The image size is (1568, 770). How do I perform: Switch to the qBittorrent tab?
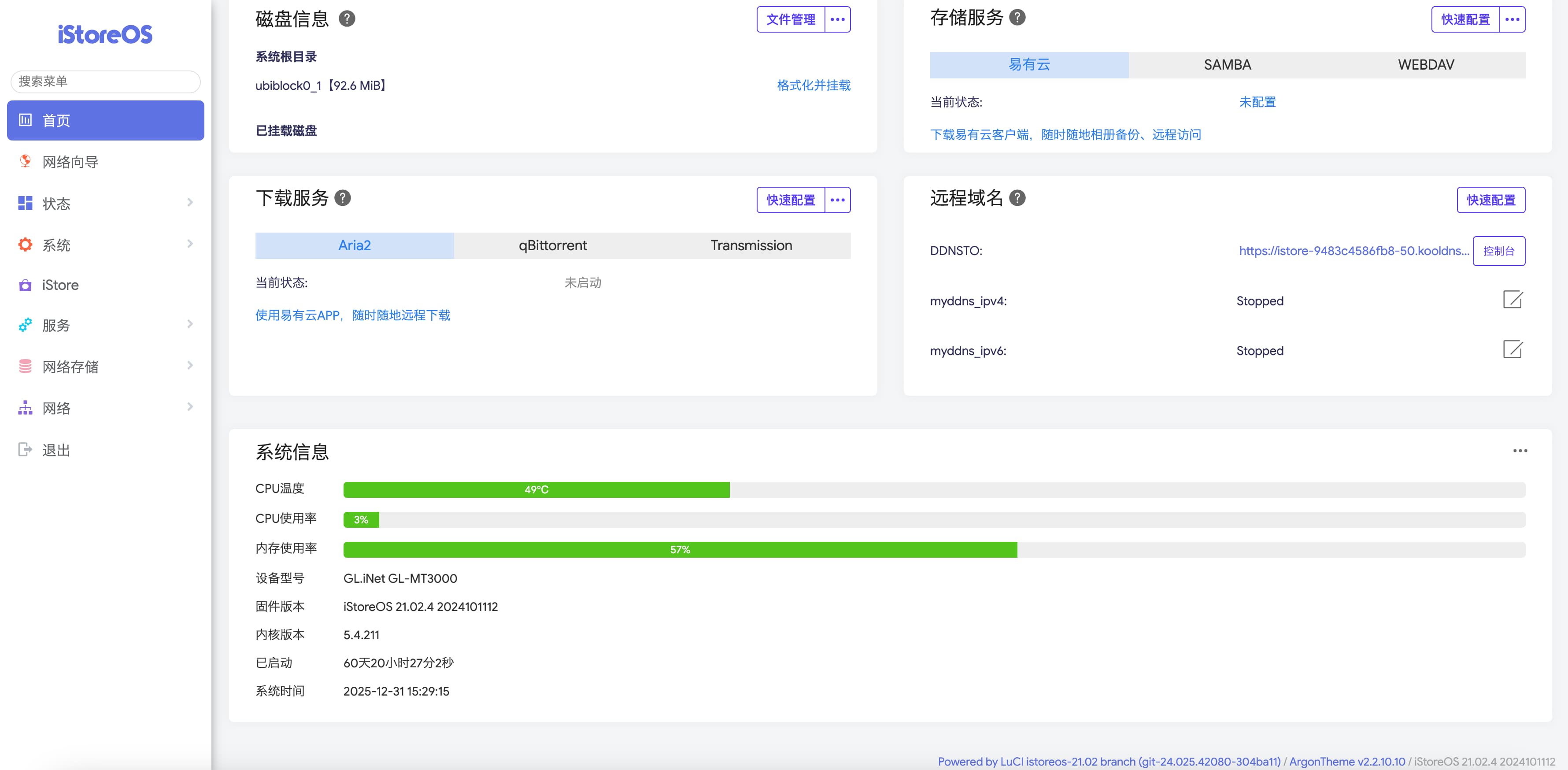(x=552, y=245)
